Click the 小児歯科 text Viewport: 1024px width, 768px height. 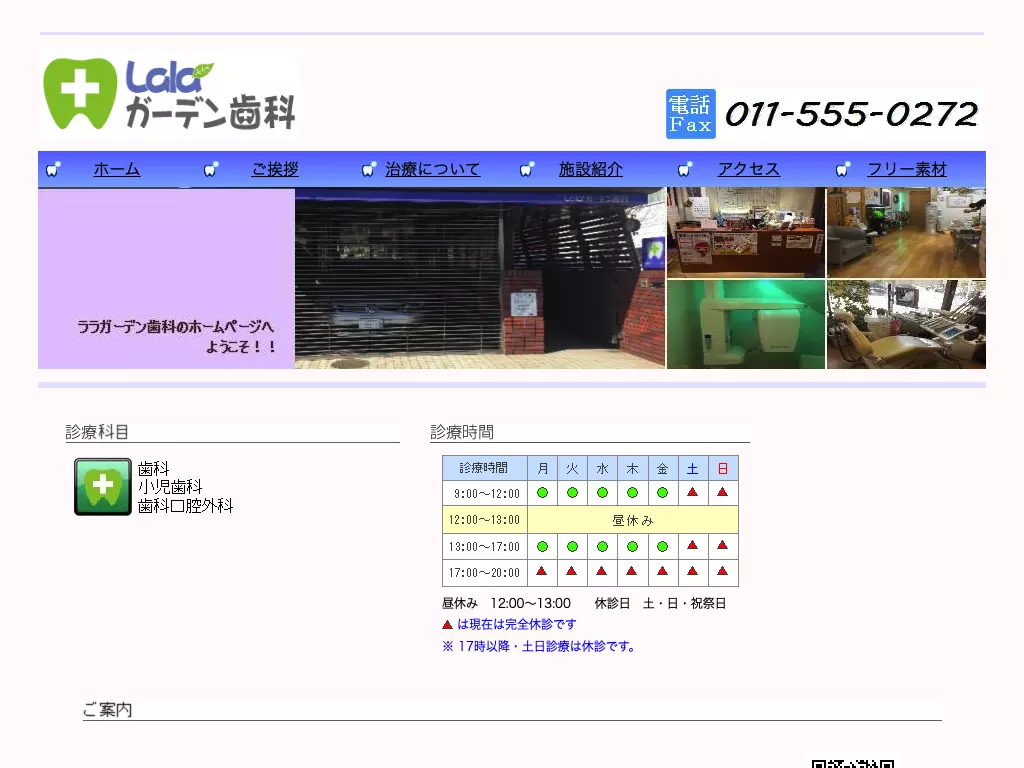pyautogui.click(x=170, y=487)
